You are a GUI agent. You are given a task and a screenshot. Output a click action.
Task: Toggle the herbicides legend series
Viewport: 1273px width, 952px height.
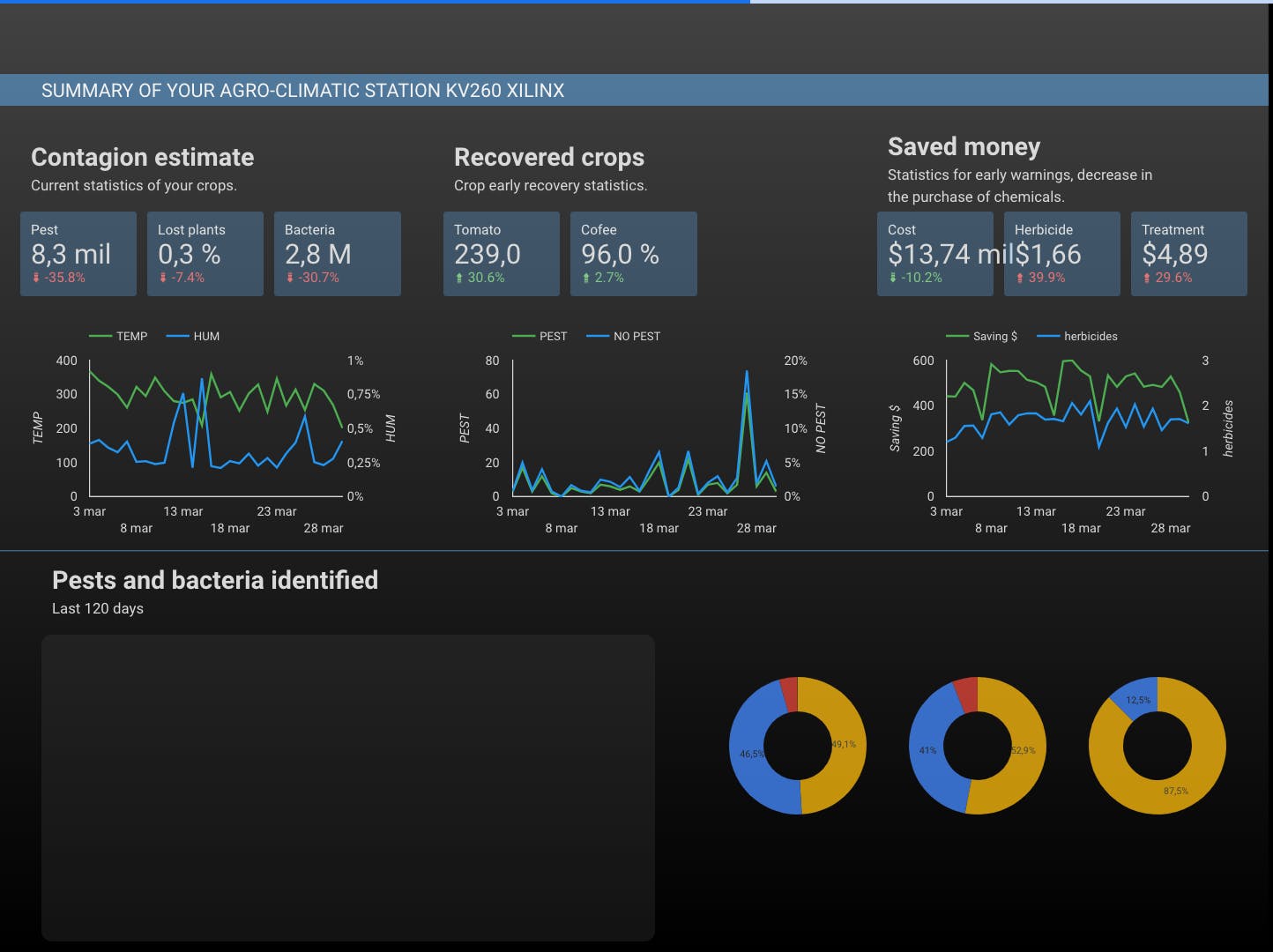click(1077, 336)
